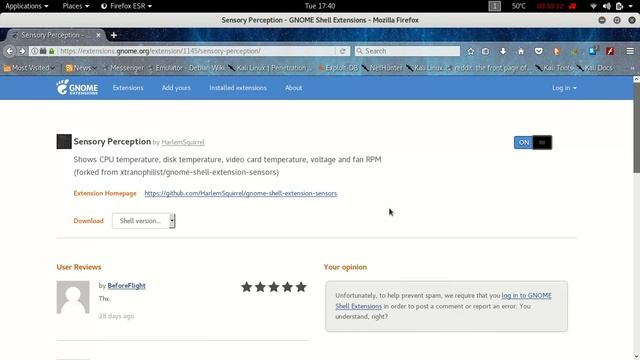
Task: Go to the Firefox home page icon
Action: coord(521,51)
